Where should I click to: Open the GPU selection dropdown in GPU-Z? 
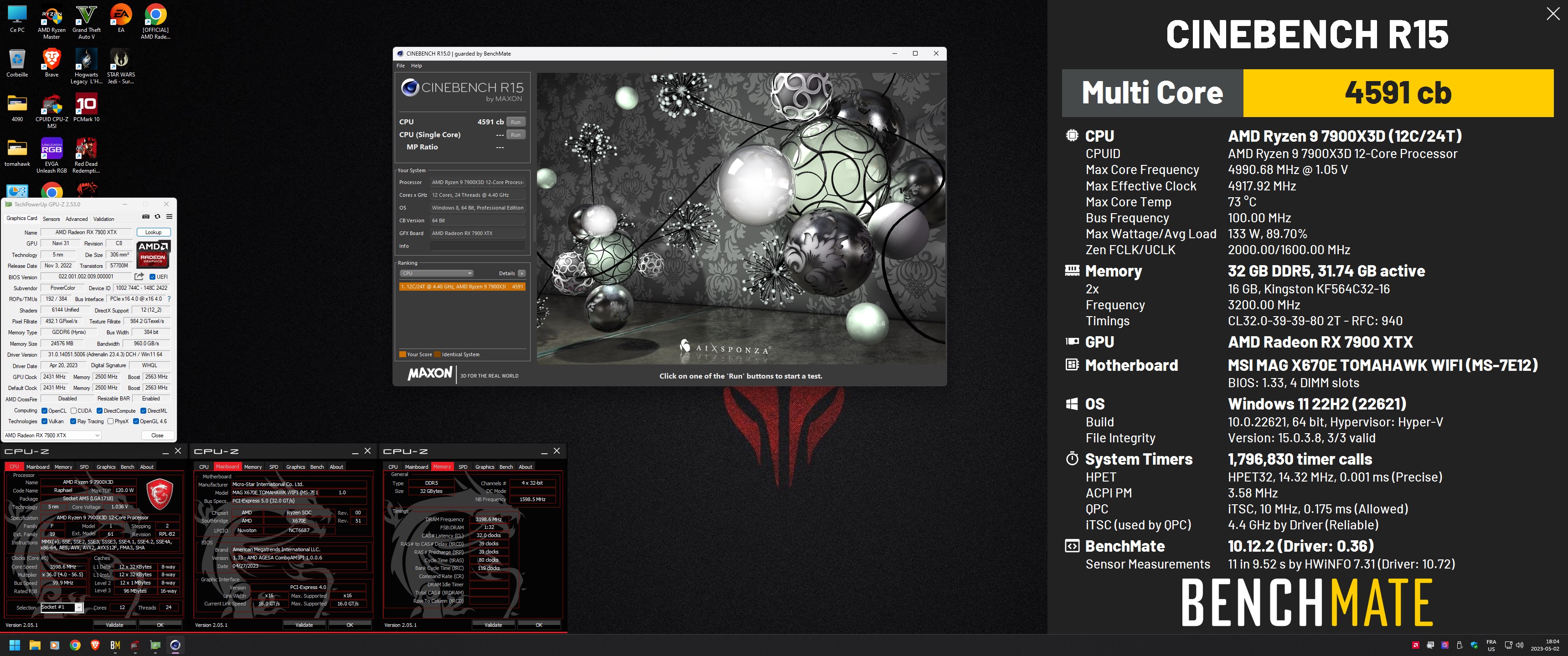pos(52,435)
